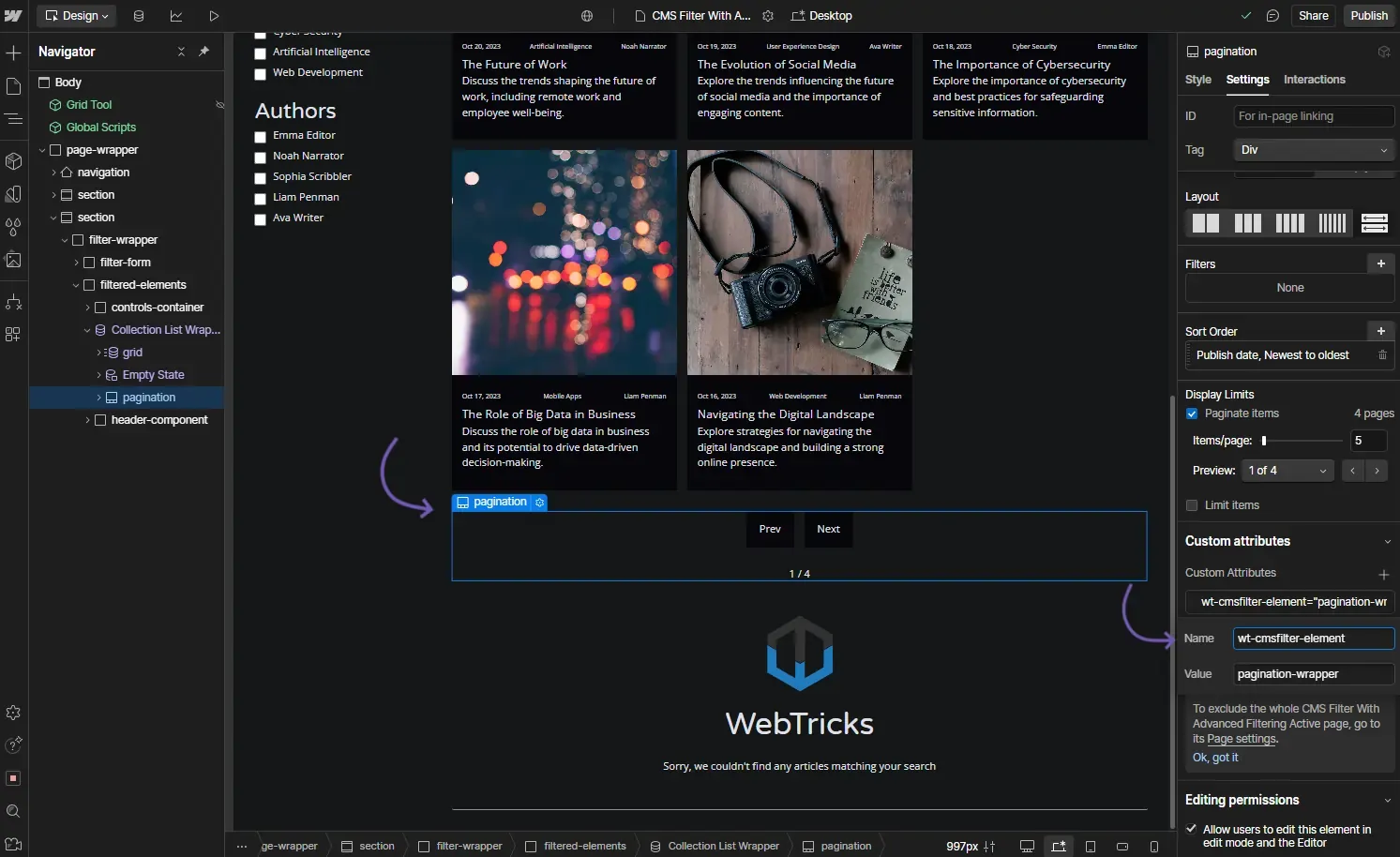Screen dimensions: 1400x857
Task: Open the Navigator panel icon in sidebar
Action: click(13, 119)
